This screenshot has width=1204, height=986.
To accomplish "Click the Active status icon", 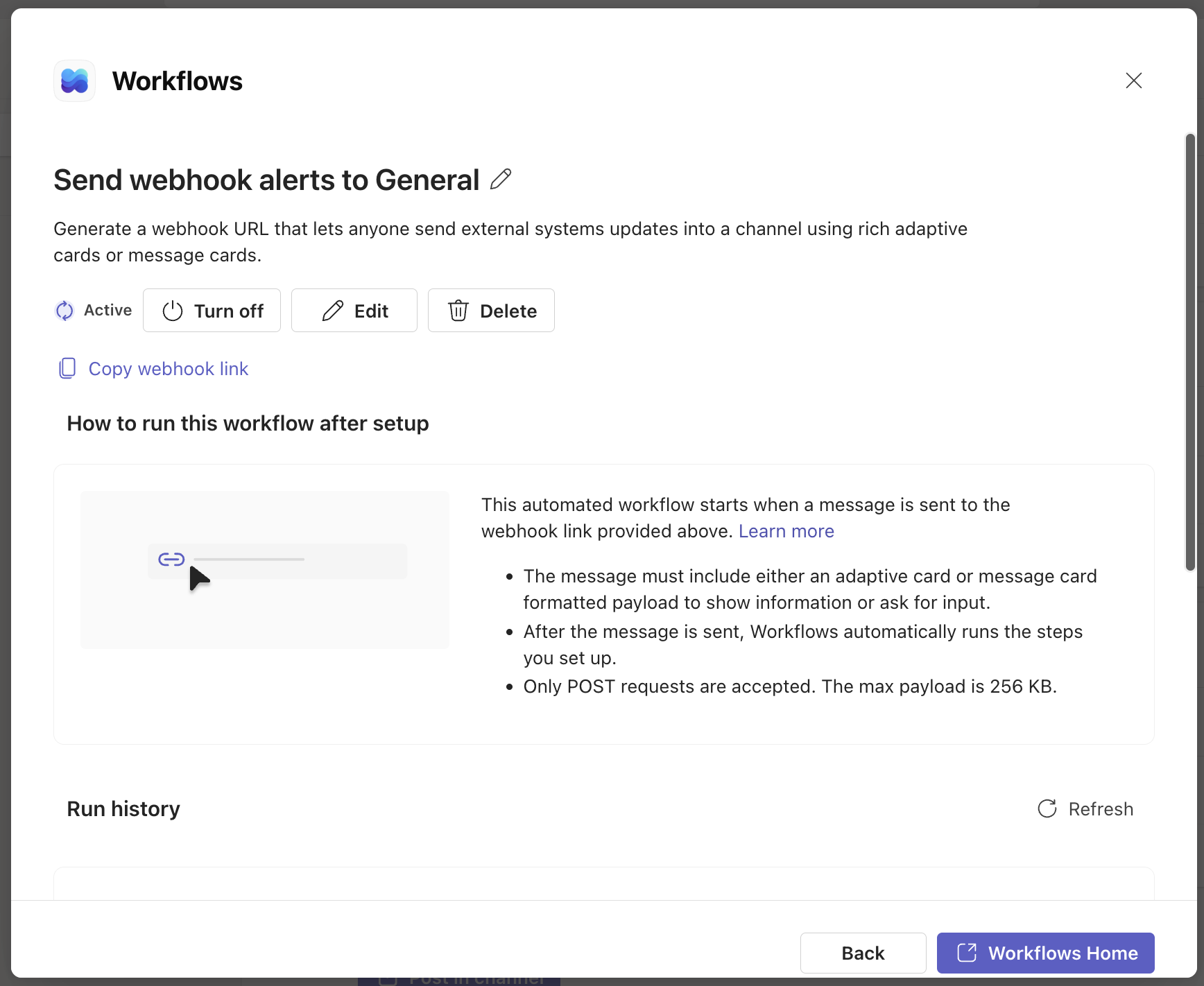I will click(64, 311).
